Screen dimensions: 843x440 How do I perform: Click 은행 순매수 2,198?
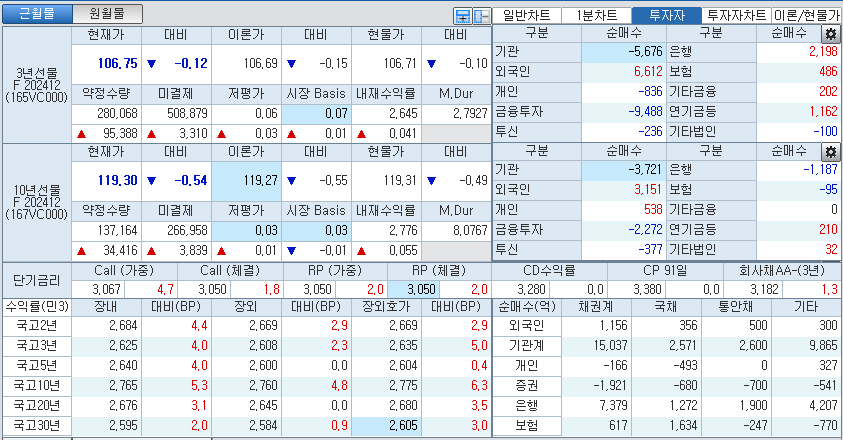798,52
